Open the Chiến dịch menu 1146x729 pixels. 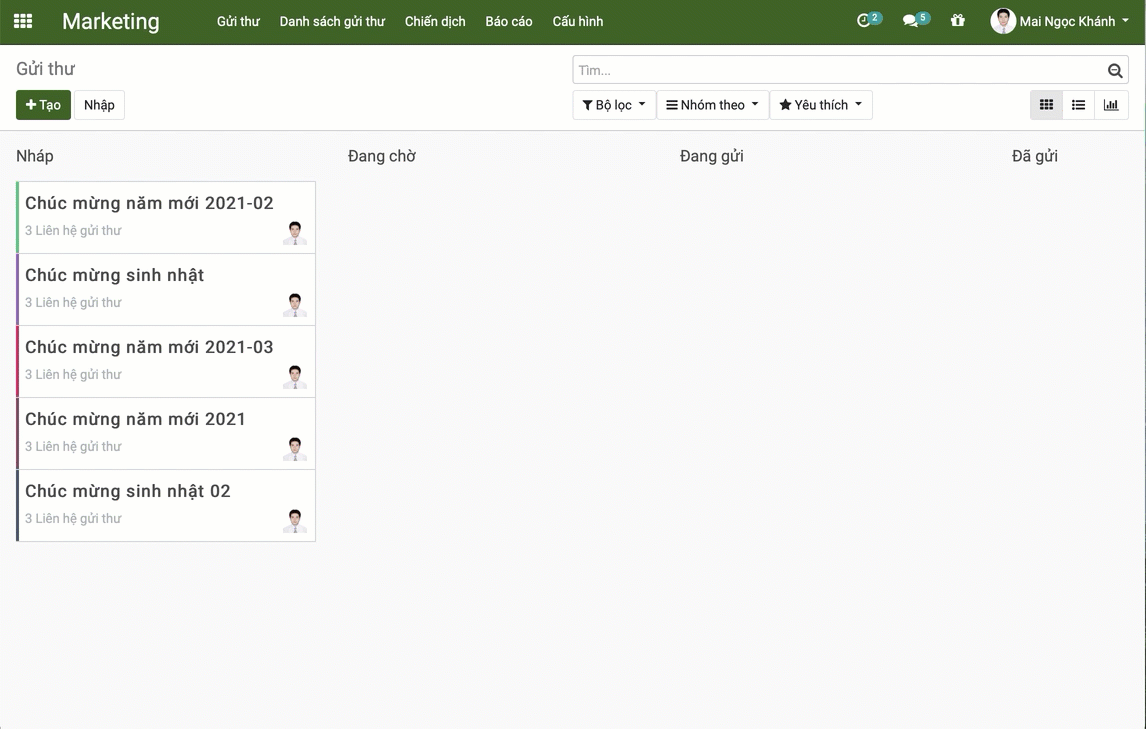435,21
